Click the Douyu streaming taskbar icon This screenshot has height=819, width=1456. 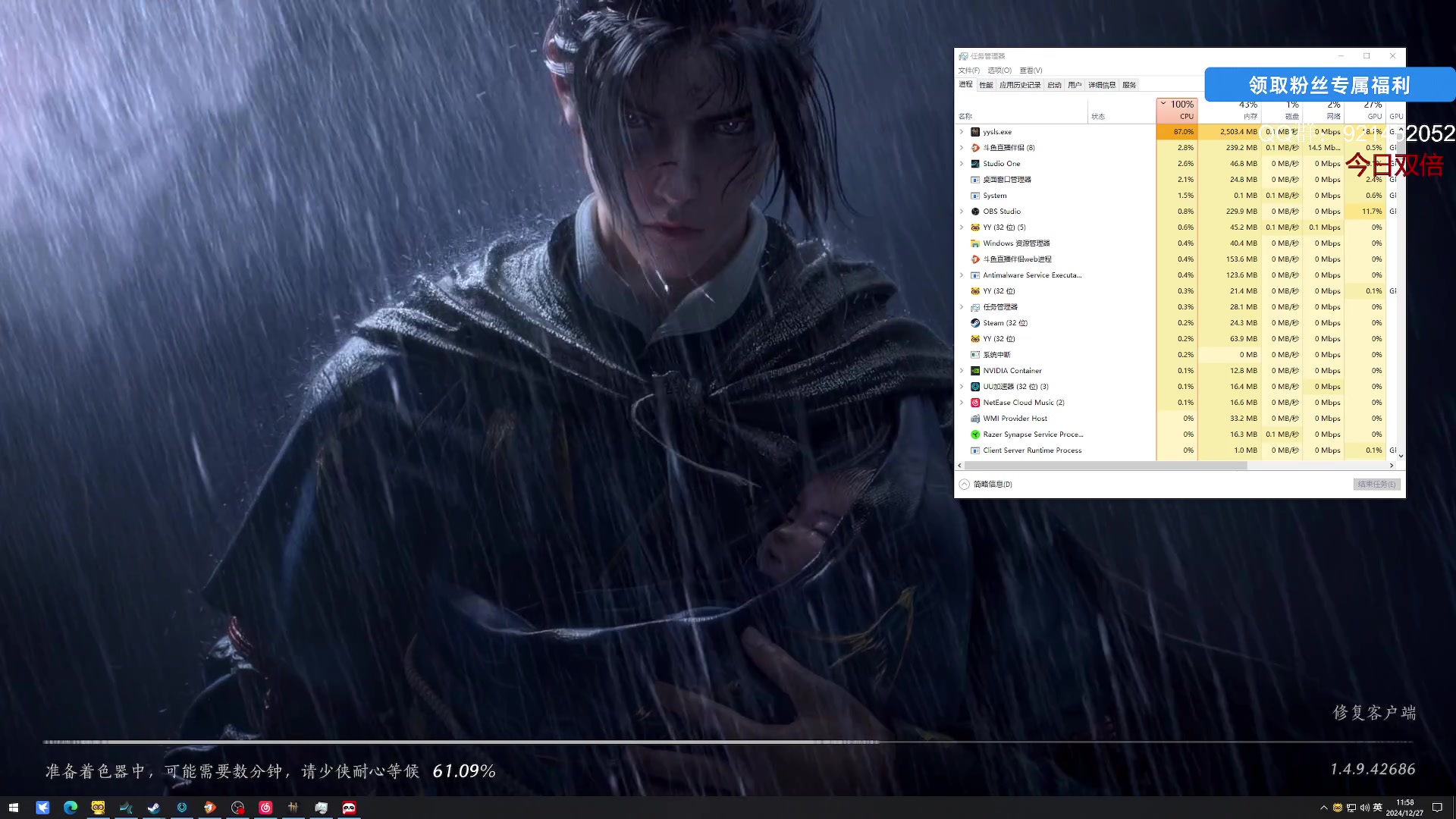[209, 808]
